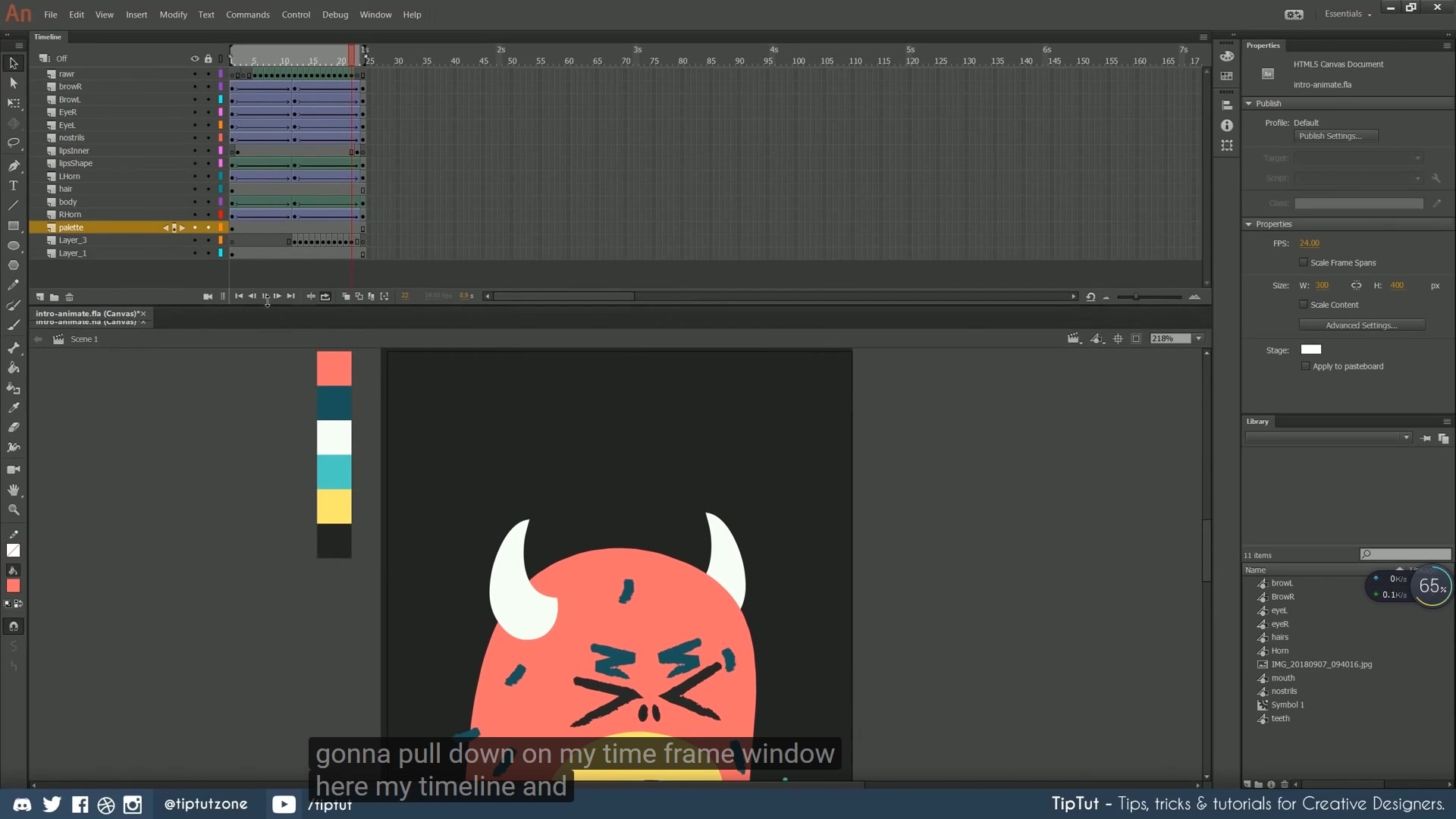
Task: Select the Lasso tool
Action: pyautogui.click(x=13, y=143)
